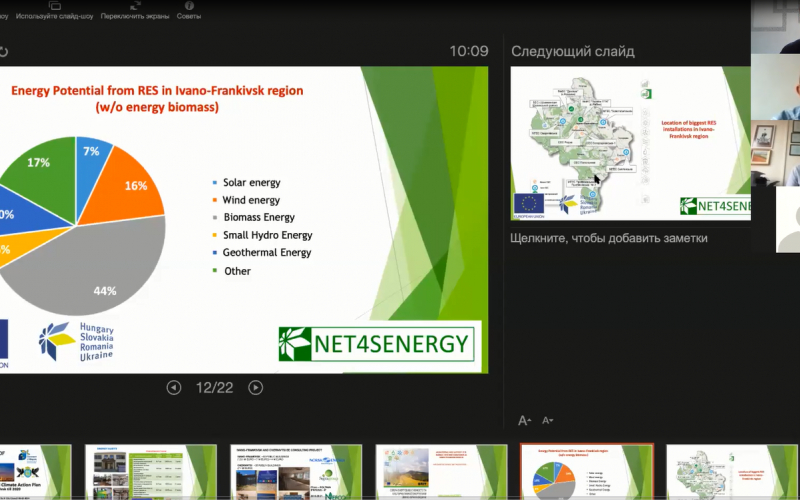The image size is (800, 500).
Task: Decrease notes font size (A-)
Action: click(x=547, y=420)
